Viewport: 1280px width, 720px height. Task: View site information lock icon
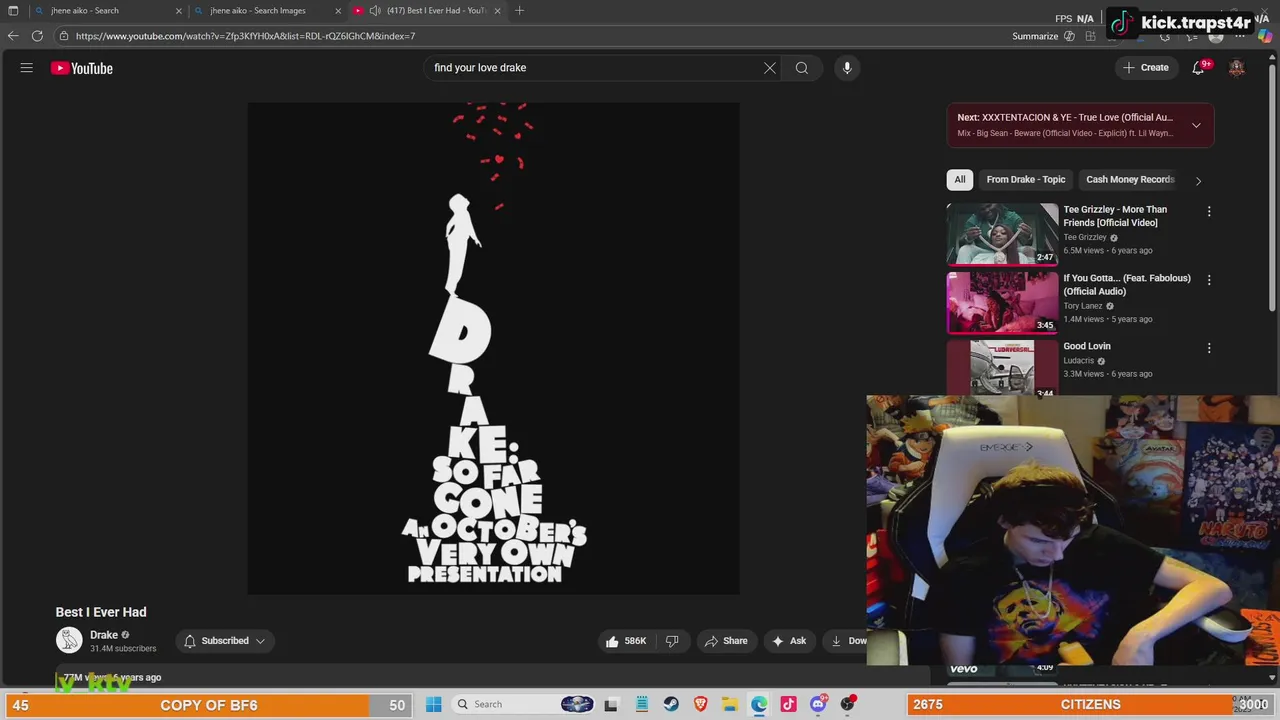coord(64,36)
